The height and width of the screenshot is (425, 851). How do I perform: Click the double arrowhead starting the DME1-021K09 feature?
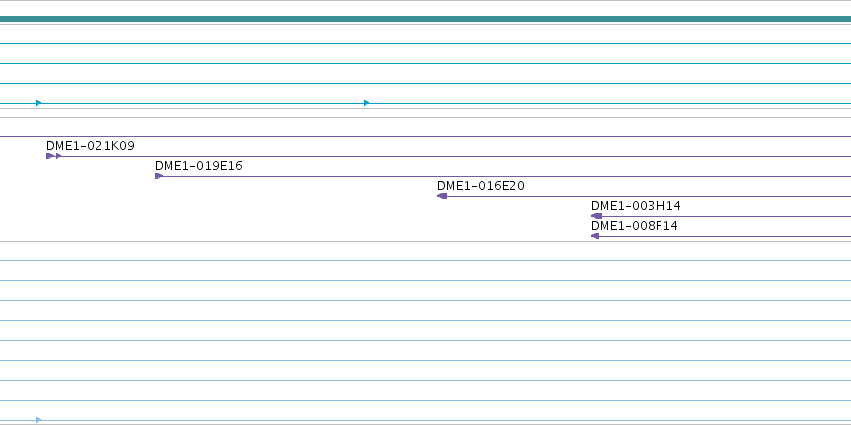(x=54, y=156)
